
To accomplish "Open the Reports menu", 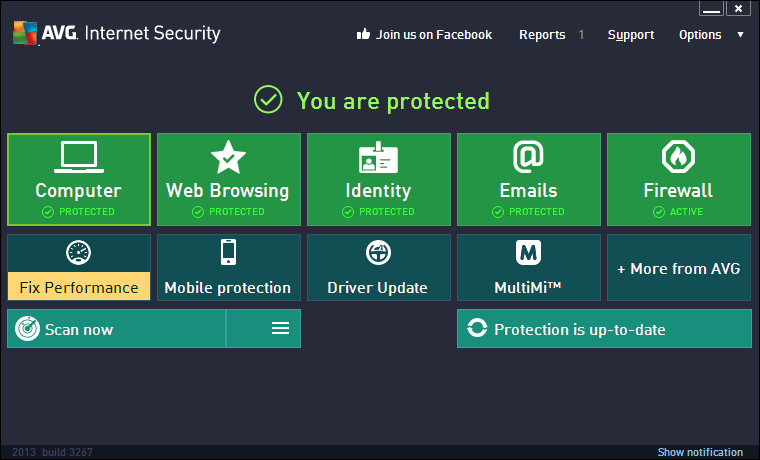I will (x=542, y=35).
